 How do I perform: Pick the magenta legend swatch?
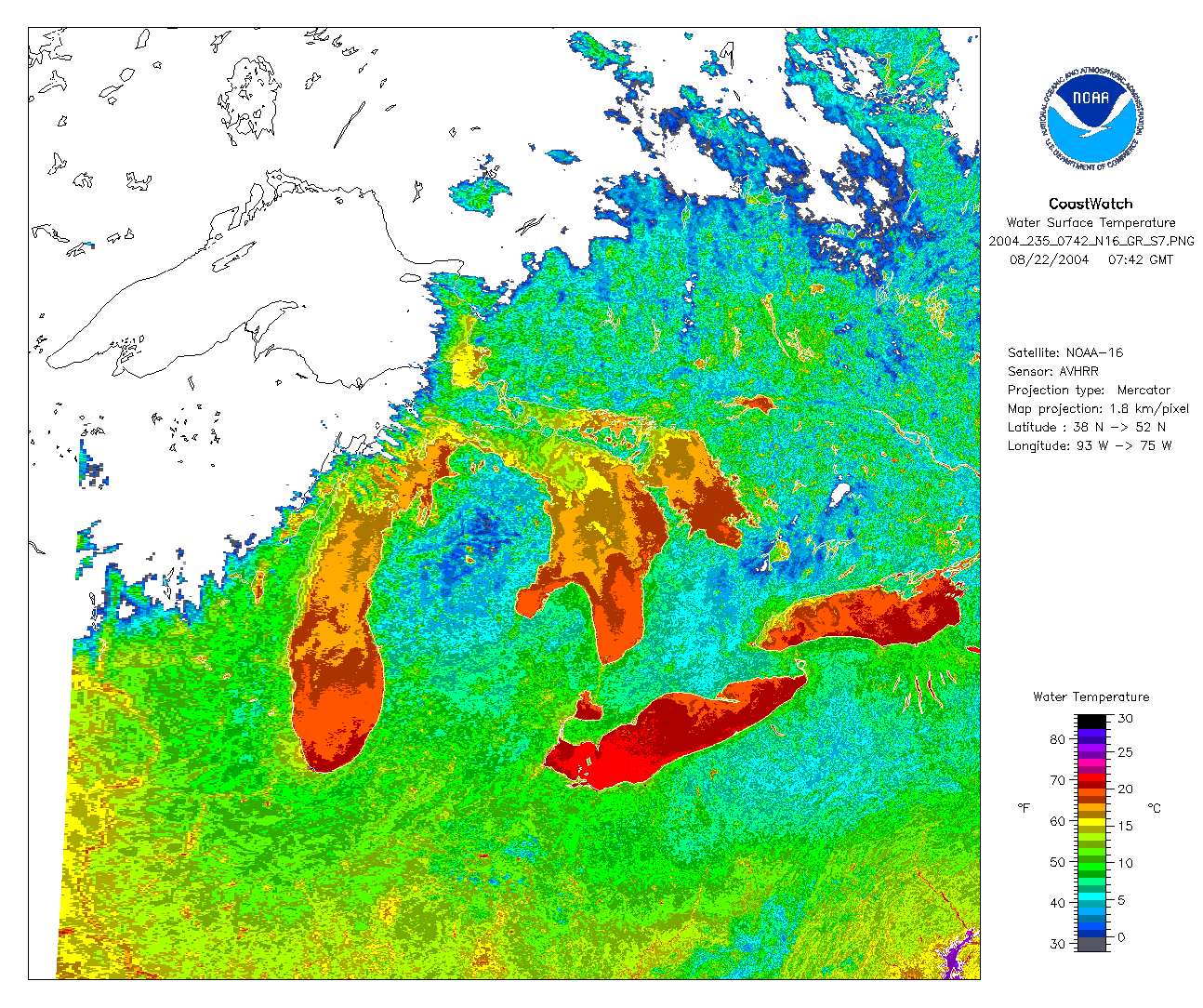(1092, 763)
